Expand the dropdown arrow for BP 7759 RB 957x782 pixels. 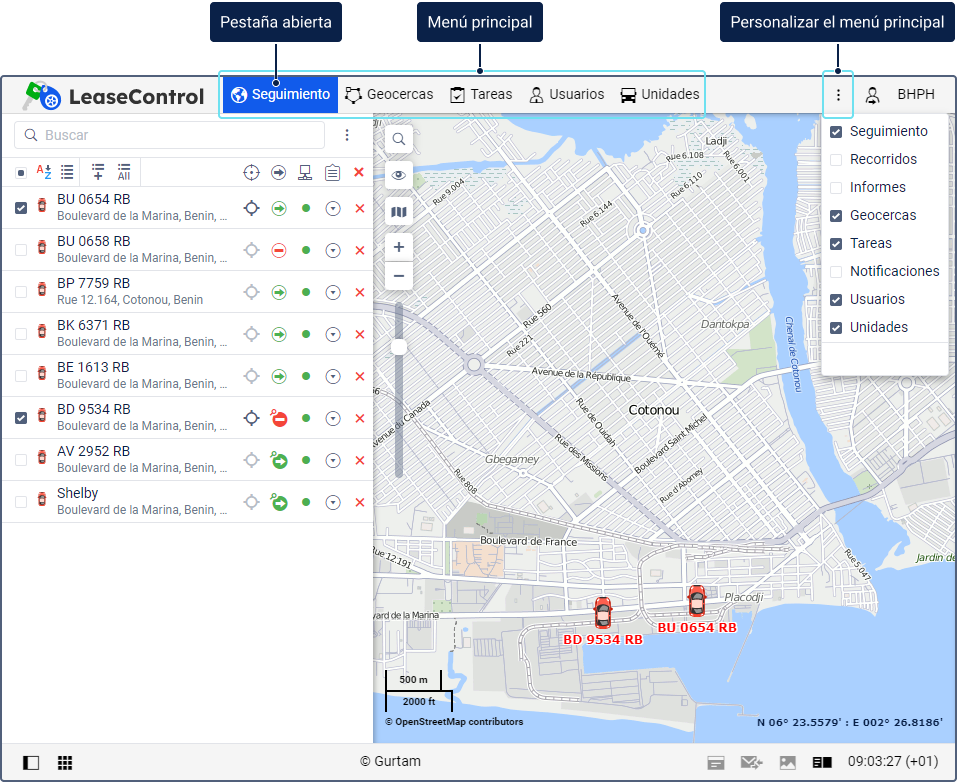332,292
